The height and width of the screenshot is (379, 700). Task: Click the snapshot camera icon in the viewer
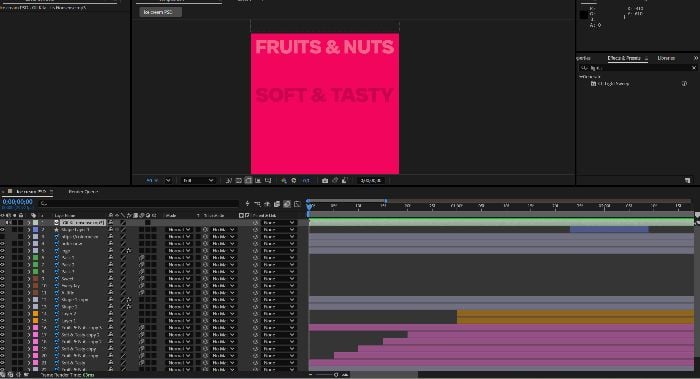pos(325,180)
